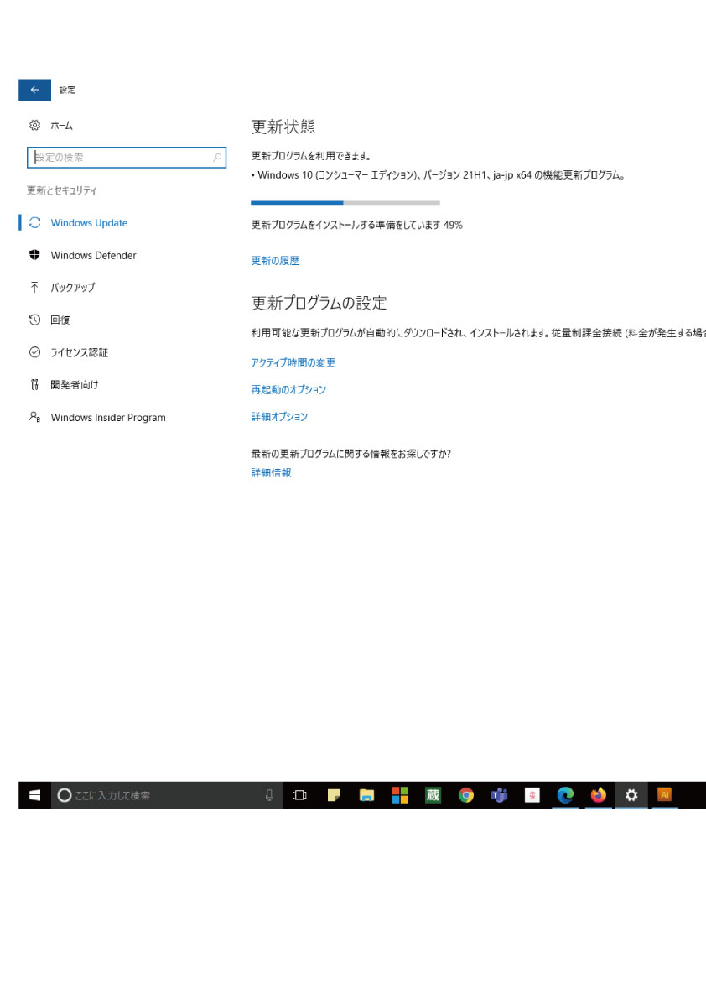The height and width of the screenshot is (999, 706).
Task: Focus the 設定の検索 search field
Action: 127,157
